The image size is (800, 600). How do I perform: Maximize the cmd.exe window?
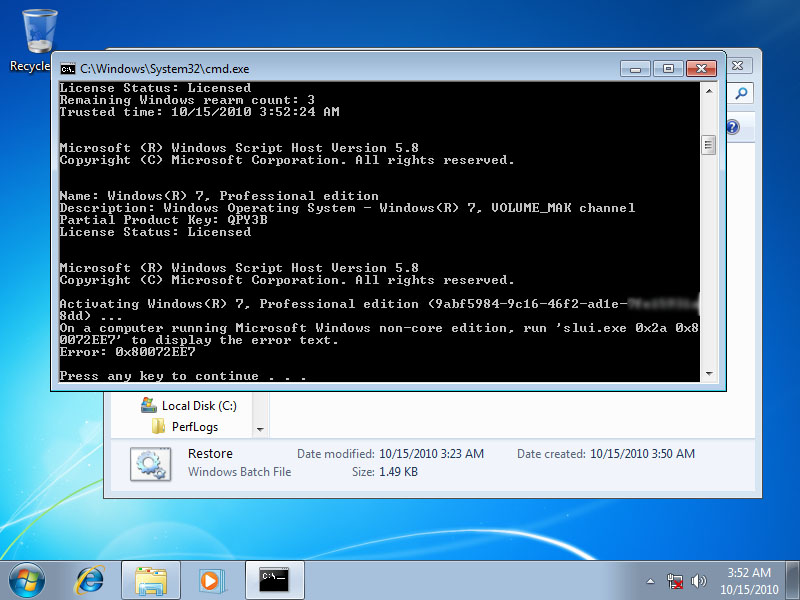click(668, 68)
